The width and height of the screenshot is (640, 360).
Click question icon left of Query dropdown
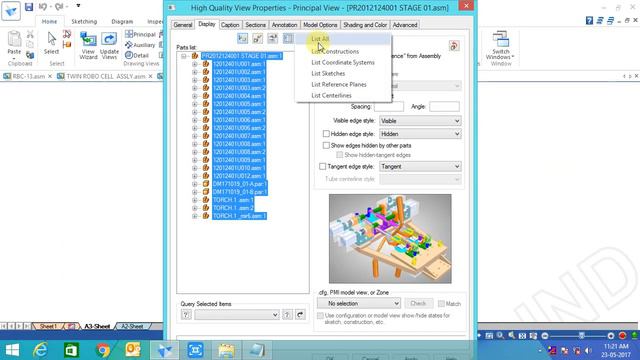click(x=186, y=315)
